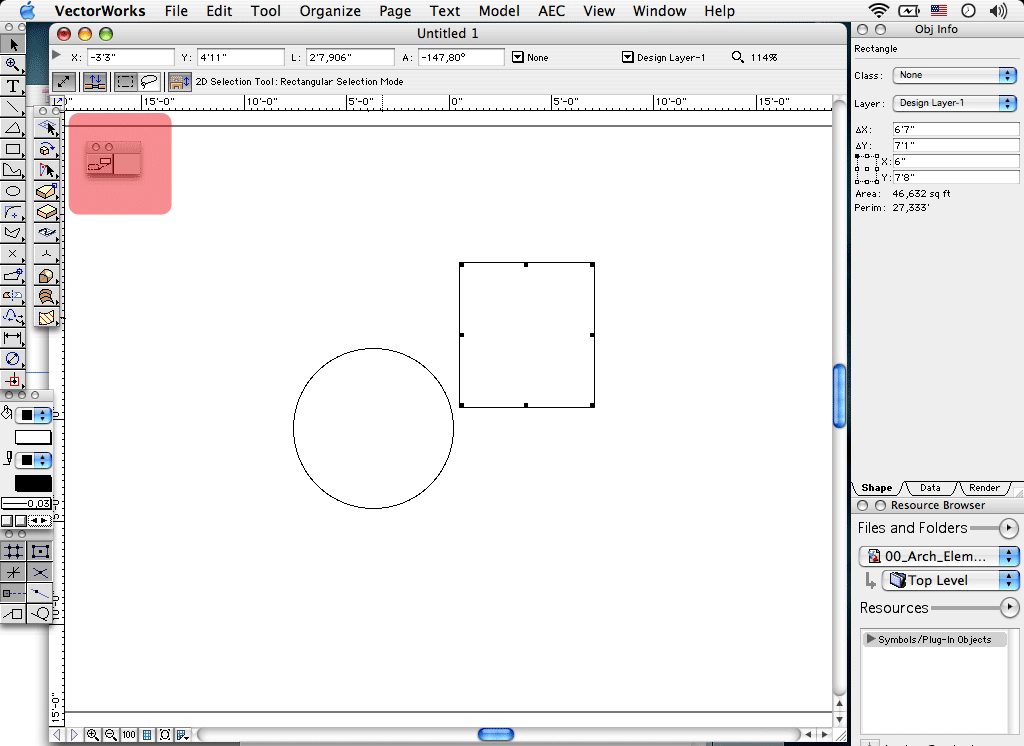Open the AEC menu

551,11
